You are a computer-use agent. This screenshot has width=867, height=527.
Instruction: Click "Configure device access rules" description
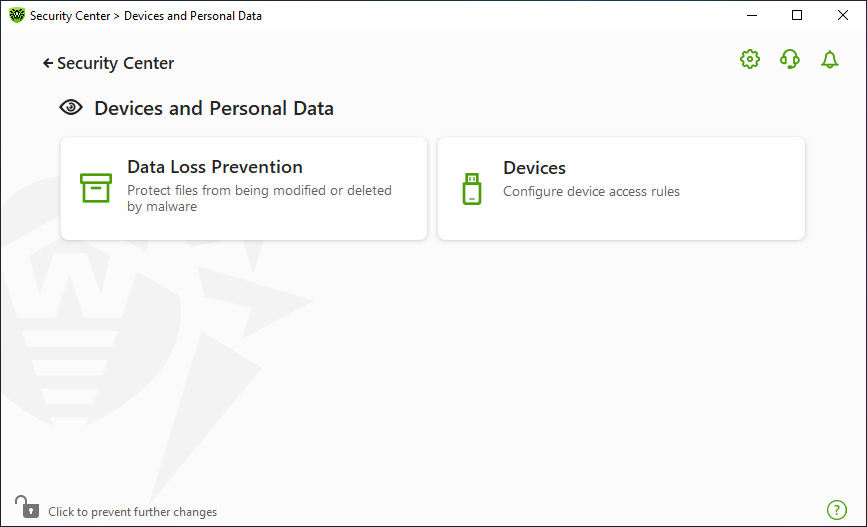click(591, 191)
